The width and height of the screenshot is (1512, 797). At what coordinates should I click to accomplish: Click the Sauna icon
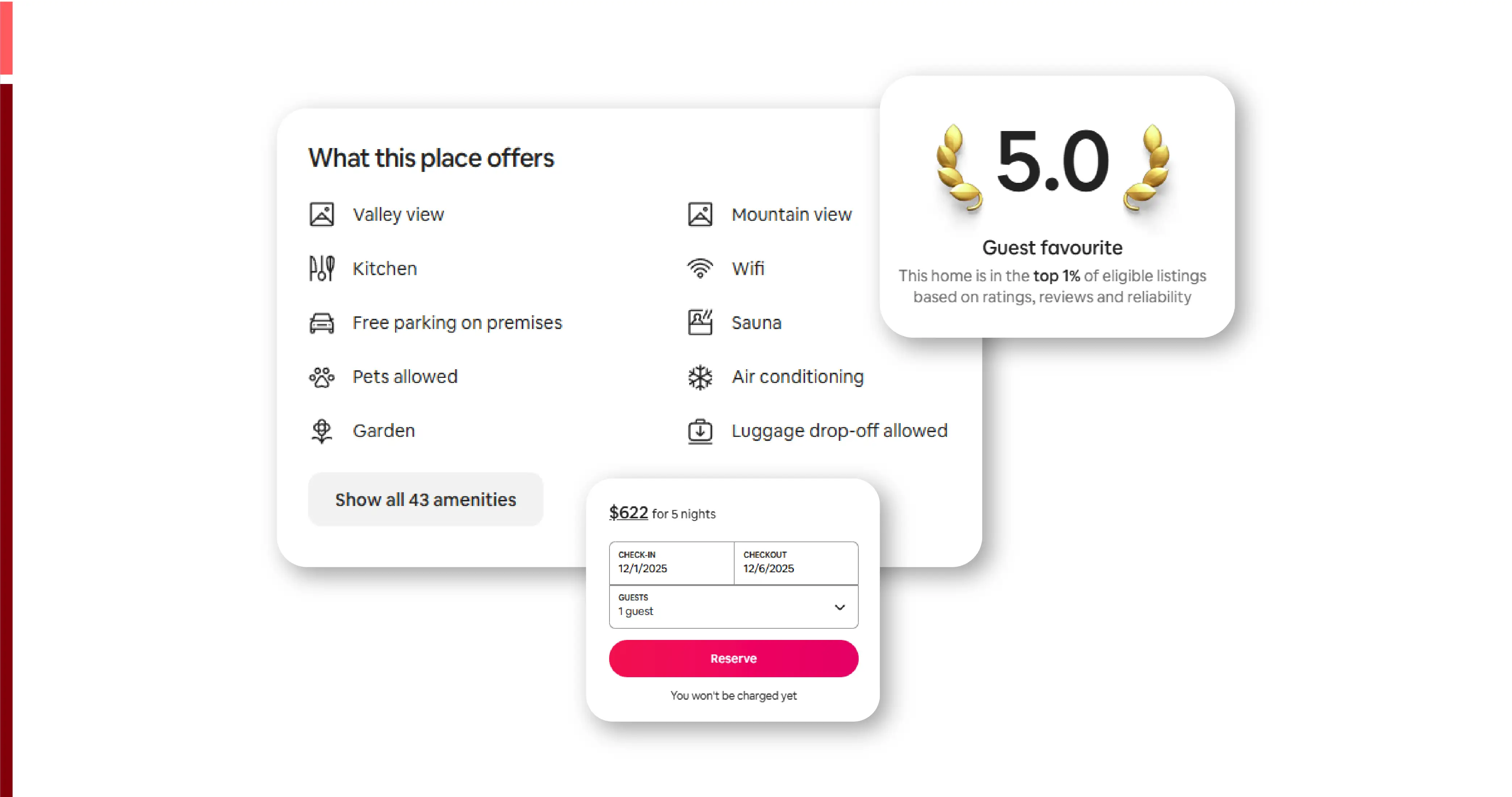[x=700, y=323]
